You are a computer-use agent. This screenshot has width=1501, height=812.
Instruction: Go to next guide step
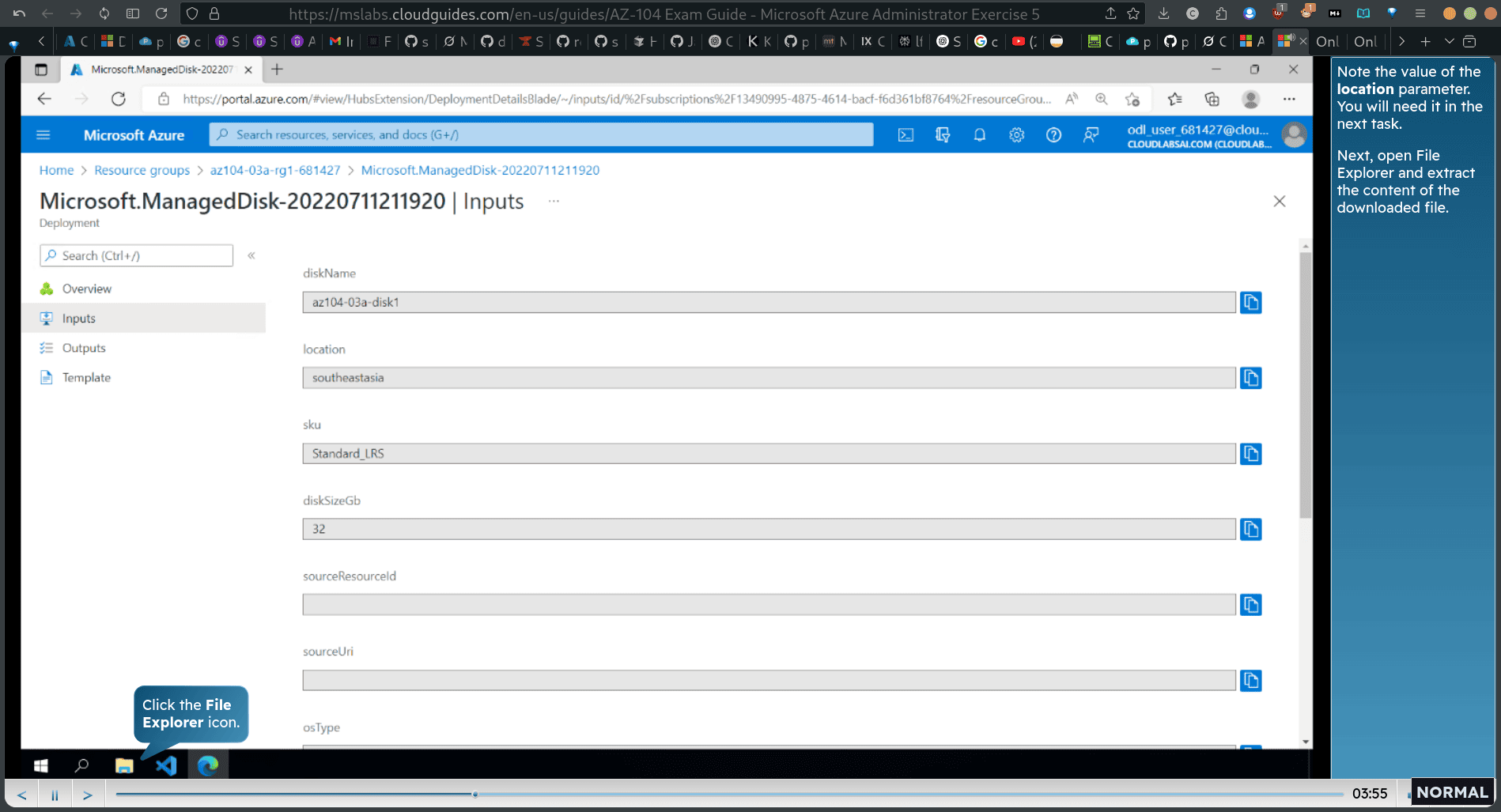tap(88, 795)
